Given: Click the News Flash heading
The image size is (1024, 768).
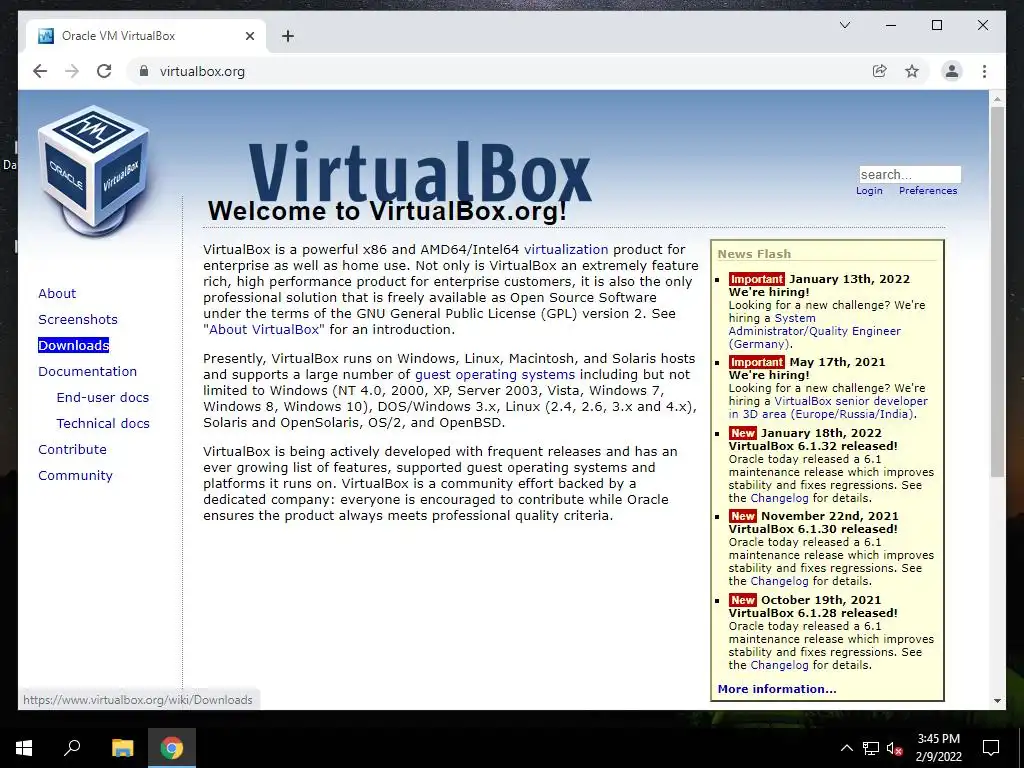Looking at the screenshot, I should pos(754,254).
